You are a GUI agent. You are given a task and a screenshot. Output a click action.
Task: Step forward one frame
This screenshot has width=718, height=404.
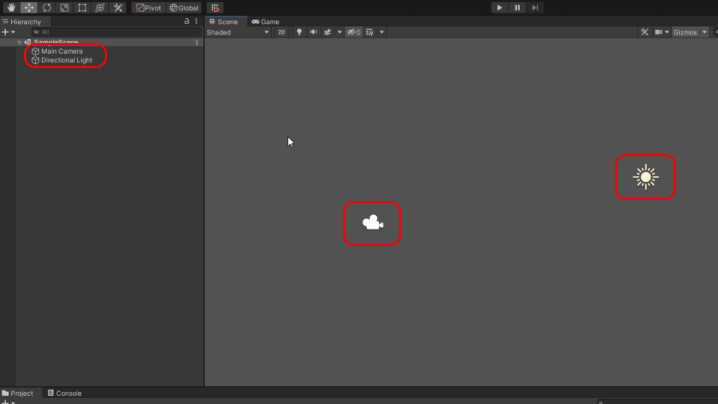535,8
